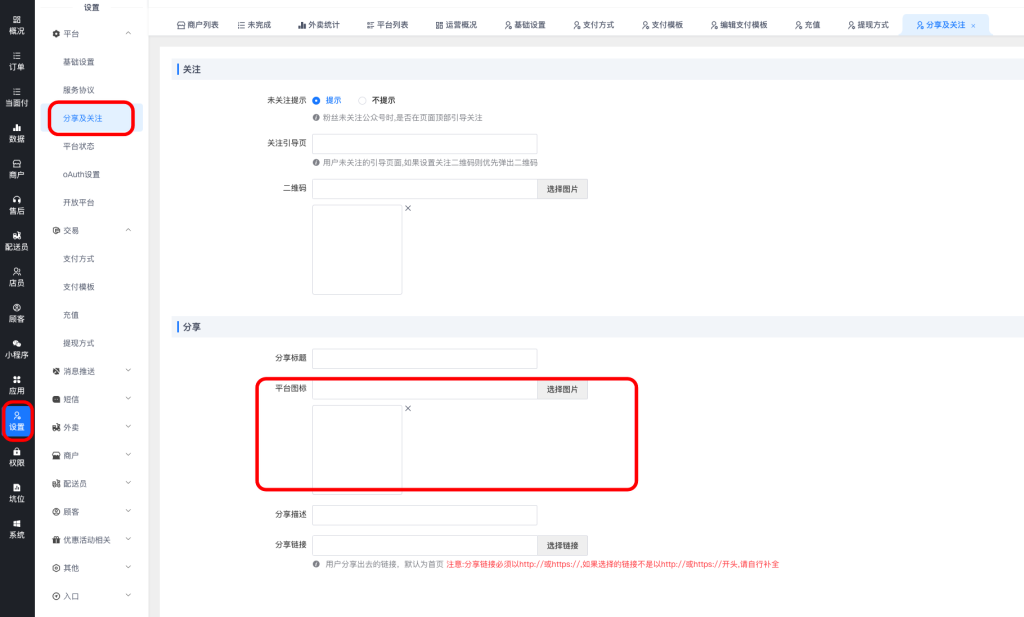
Task: Select the 提示 radio option
Action: [x=317, y=100]
